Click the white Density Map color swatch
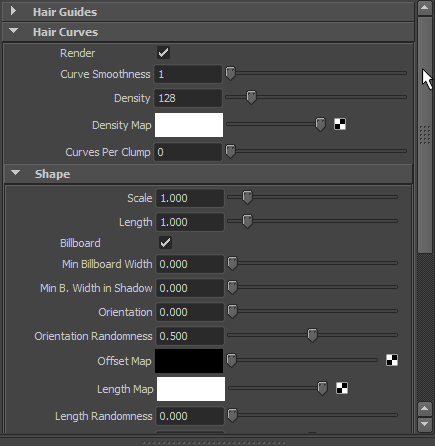Viewport: 435px width, 446px height. pos(189,125)
